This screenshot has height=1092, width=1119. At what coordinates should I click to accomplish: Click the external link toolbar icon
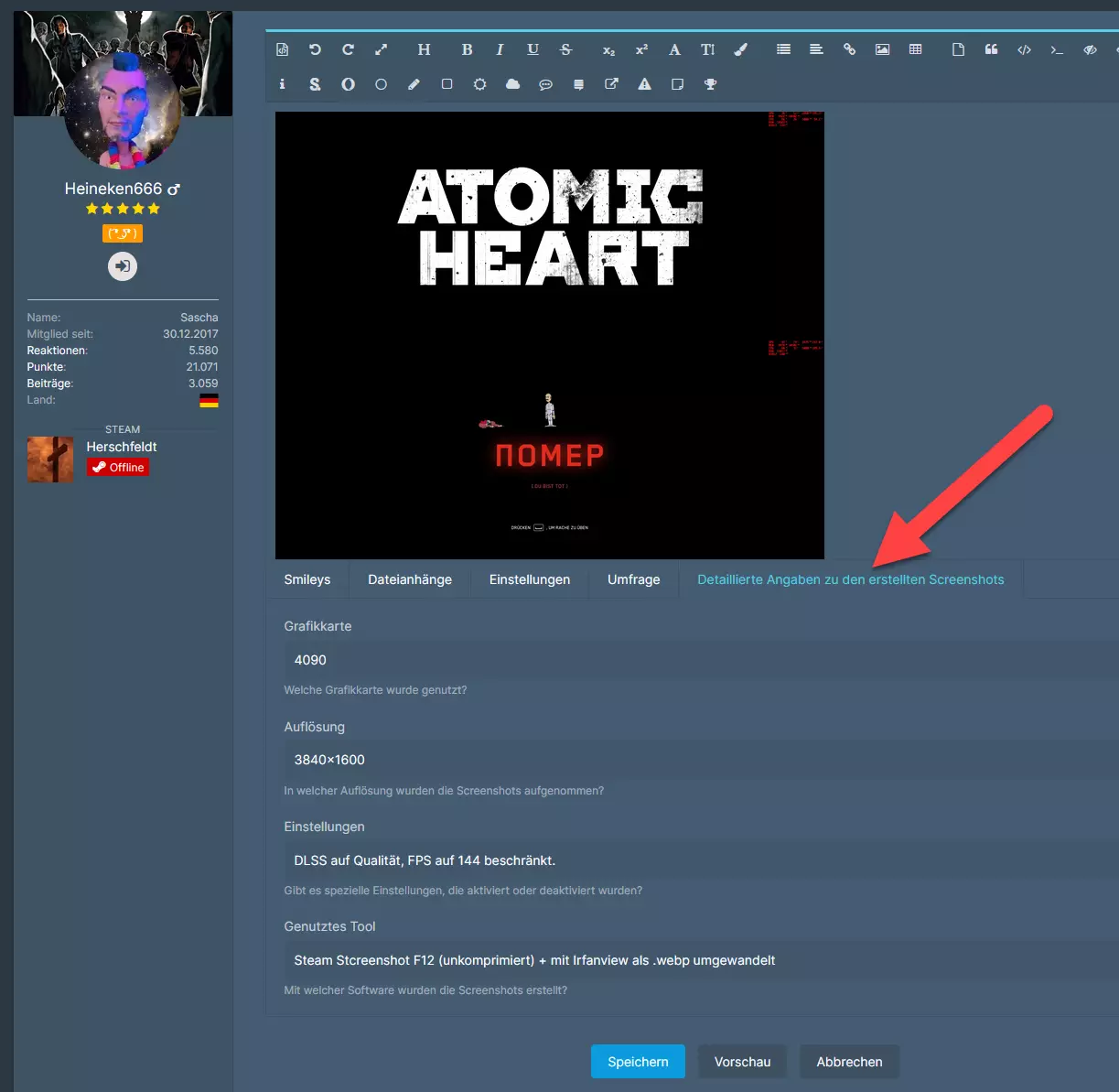[611, 84]
